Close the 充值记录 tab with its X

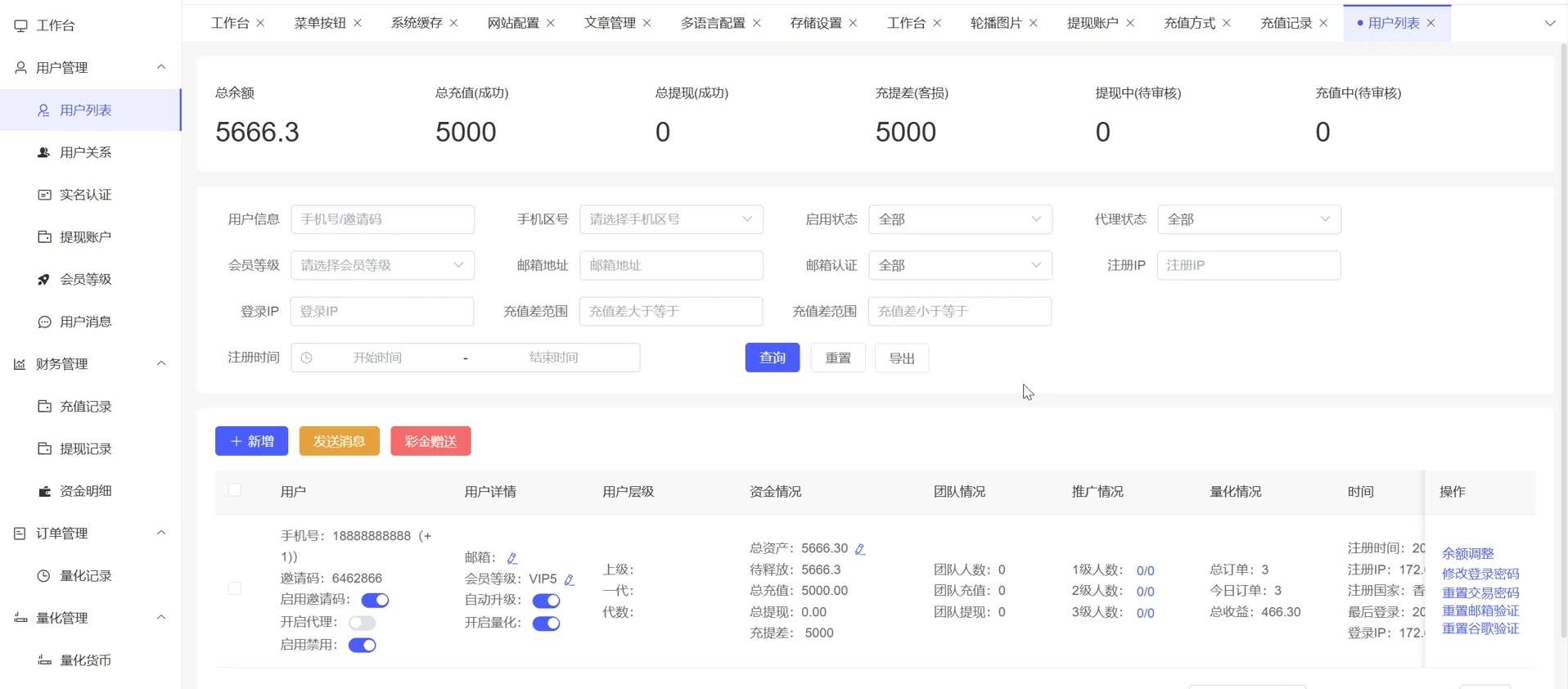pos(1323,23)
